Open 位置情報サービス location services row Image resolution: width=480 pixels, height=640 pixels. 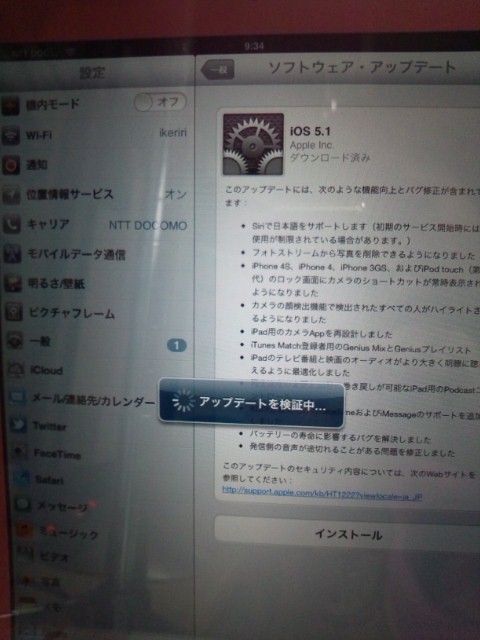point(97,195)
